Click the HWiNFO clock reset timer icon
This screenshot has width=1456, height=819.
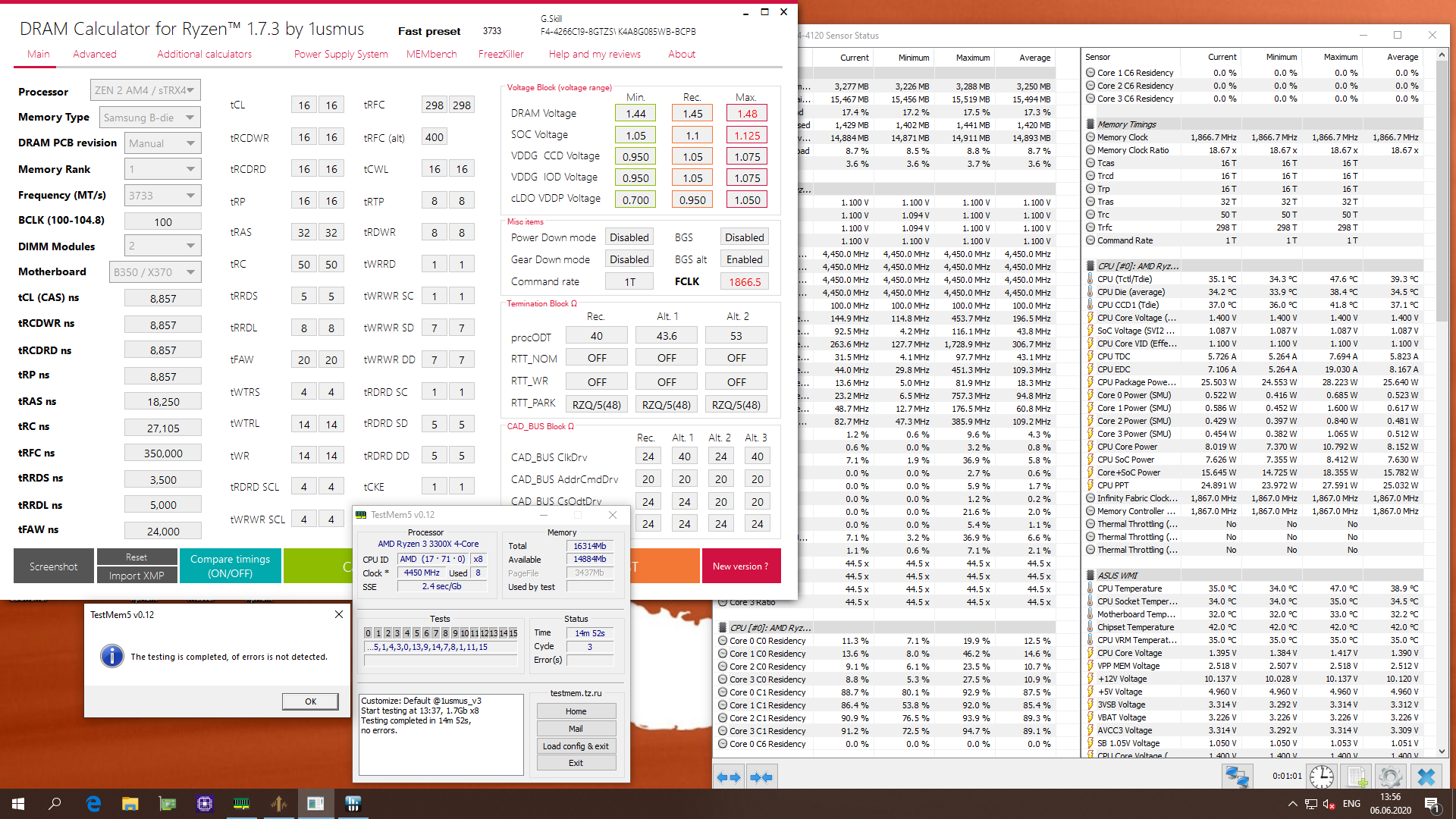point(1321,777)
